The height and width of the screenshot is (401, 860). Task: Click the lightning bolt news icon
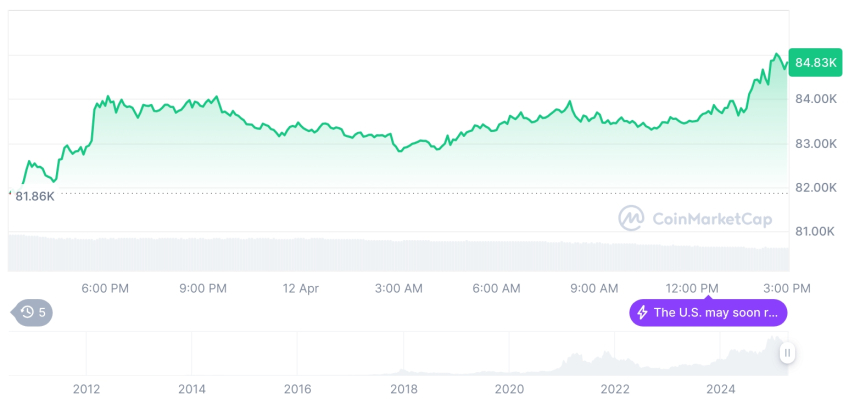[x=642, y=313]
